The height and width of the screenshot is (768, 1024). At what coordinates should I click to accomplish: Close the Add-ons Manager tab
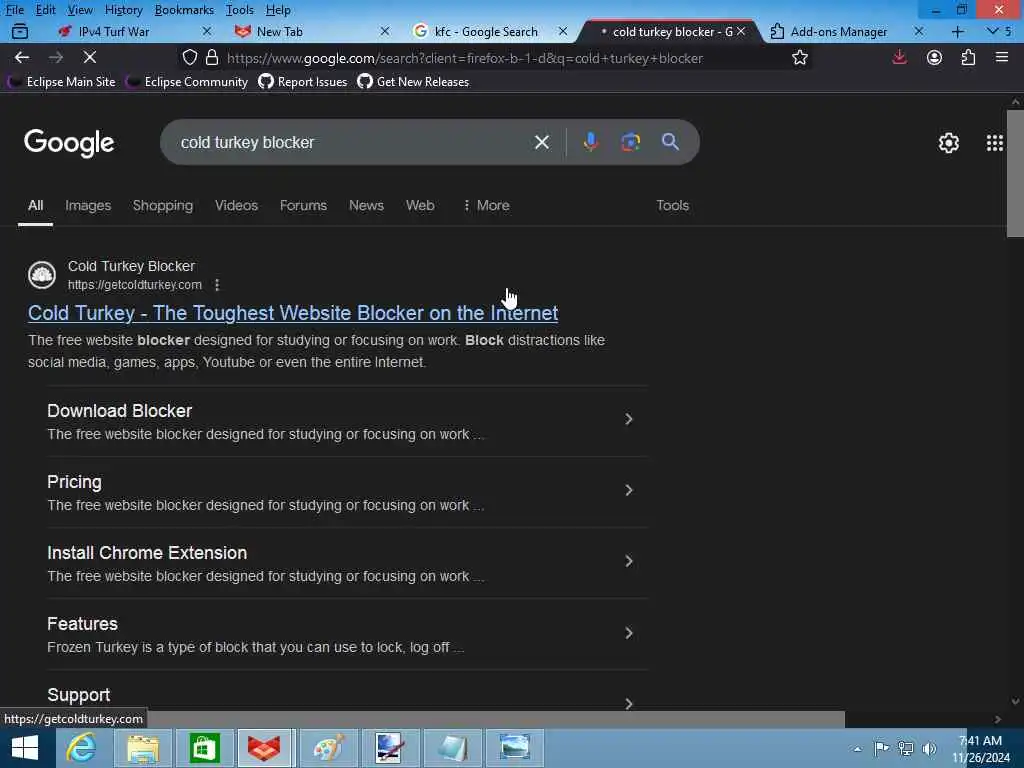pyautogui.click(x=918, y=31)
